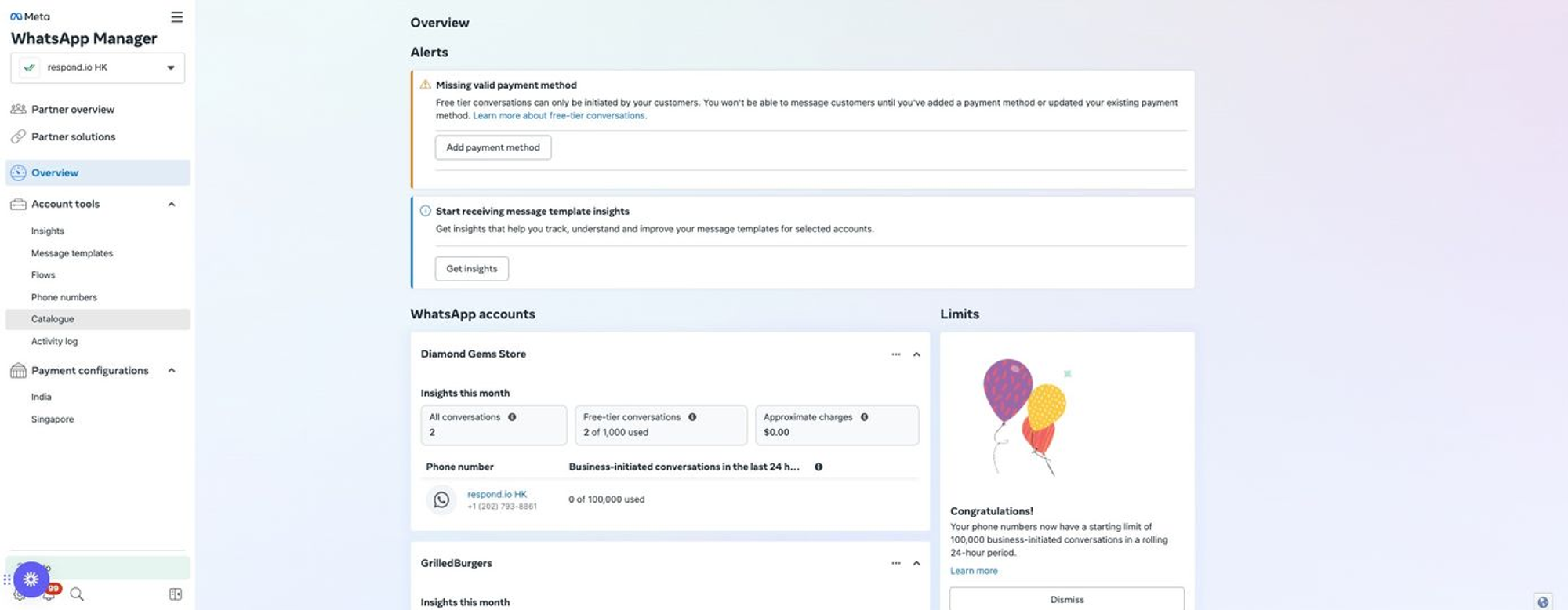The height and width of the screenshot is (610, 1568).
Task: Click the globe icon at bottom right
Action: tap(1542, 601)
